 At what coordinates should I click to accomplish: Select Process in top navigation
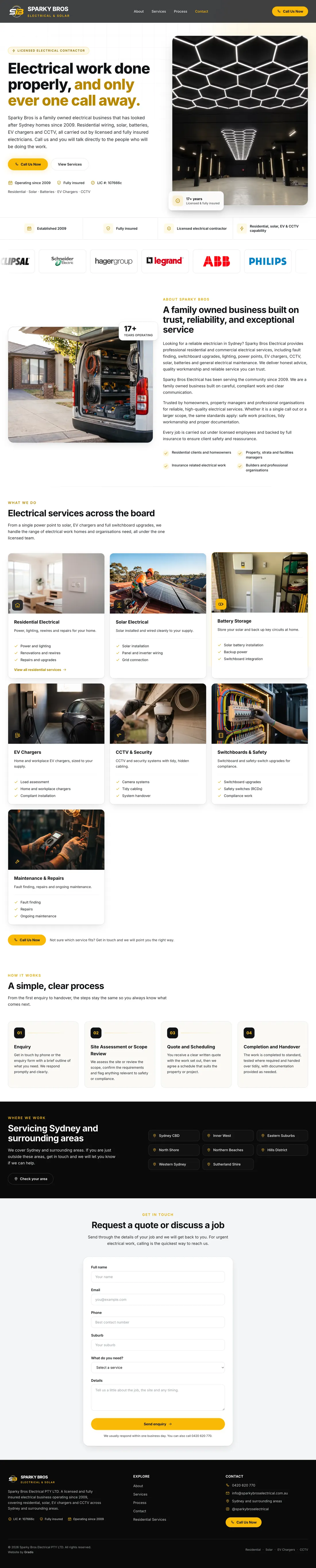point(180,11)
